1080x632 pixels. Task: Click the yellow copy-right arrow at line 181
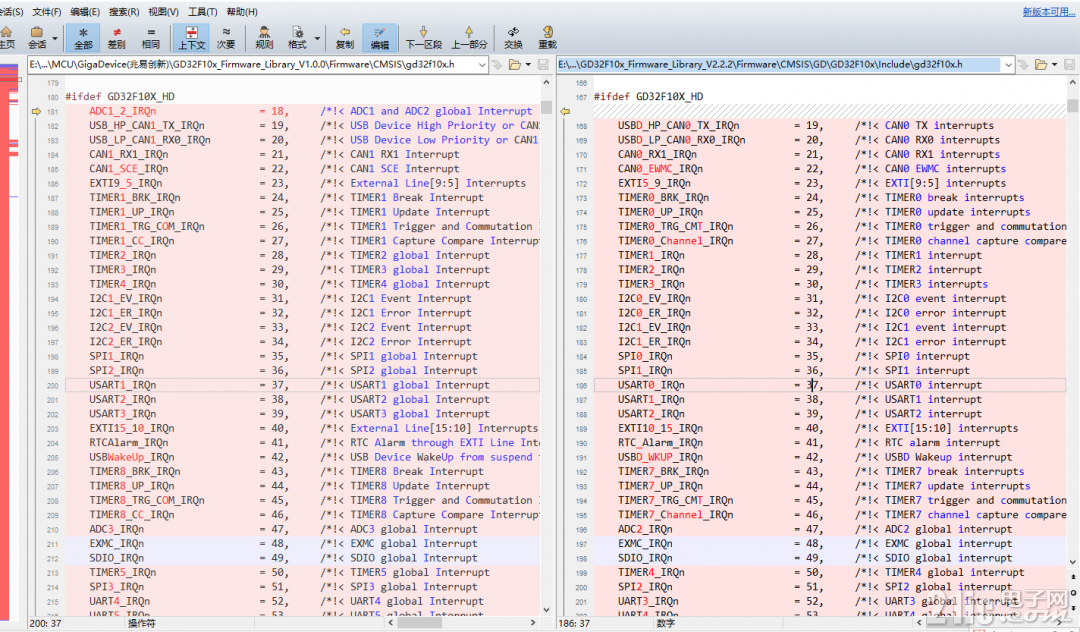tap(37, 111)
